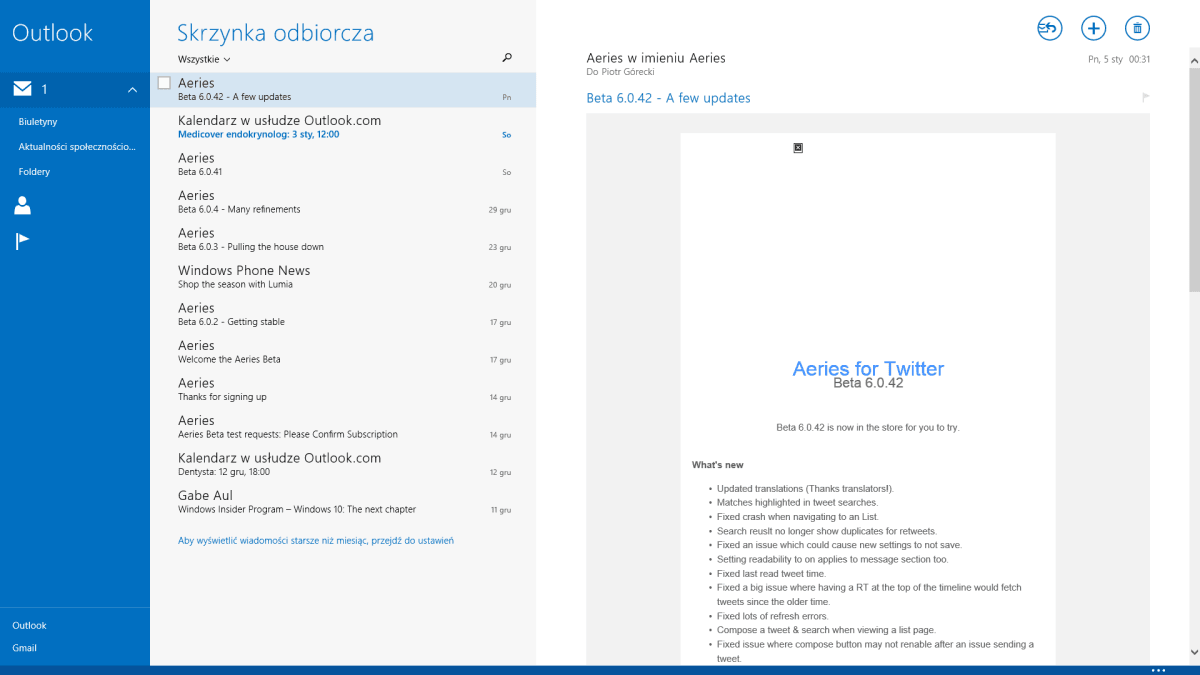Create a new message with plus icon
Screen dimensions: 1200x675
[x=1094, y=29]
